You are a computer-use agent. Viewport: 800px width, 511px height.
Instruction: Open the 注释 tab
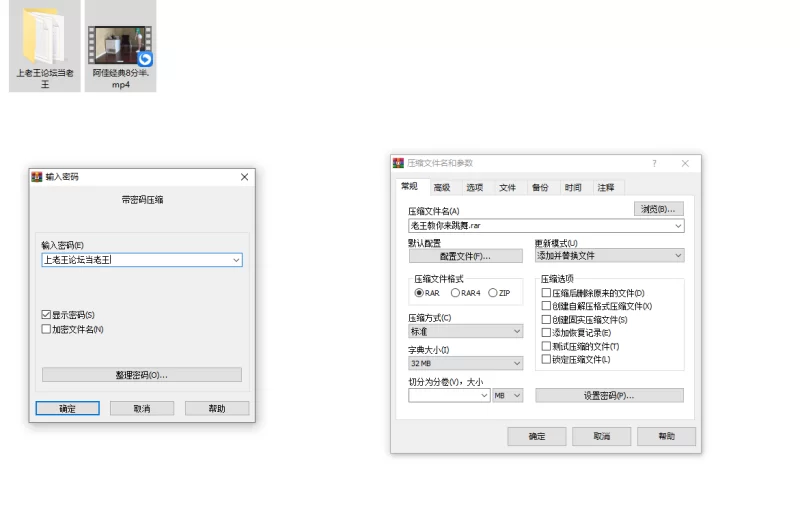[x=606, y=187]
